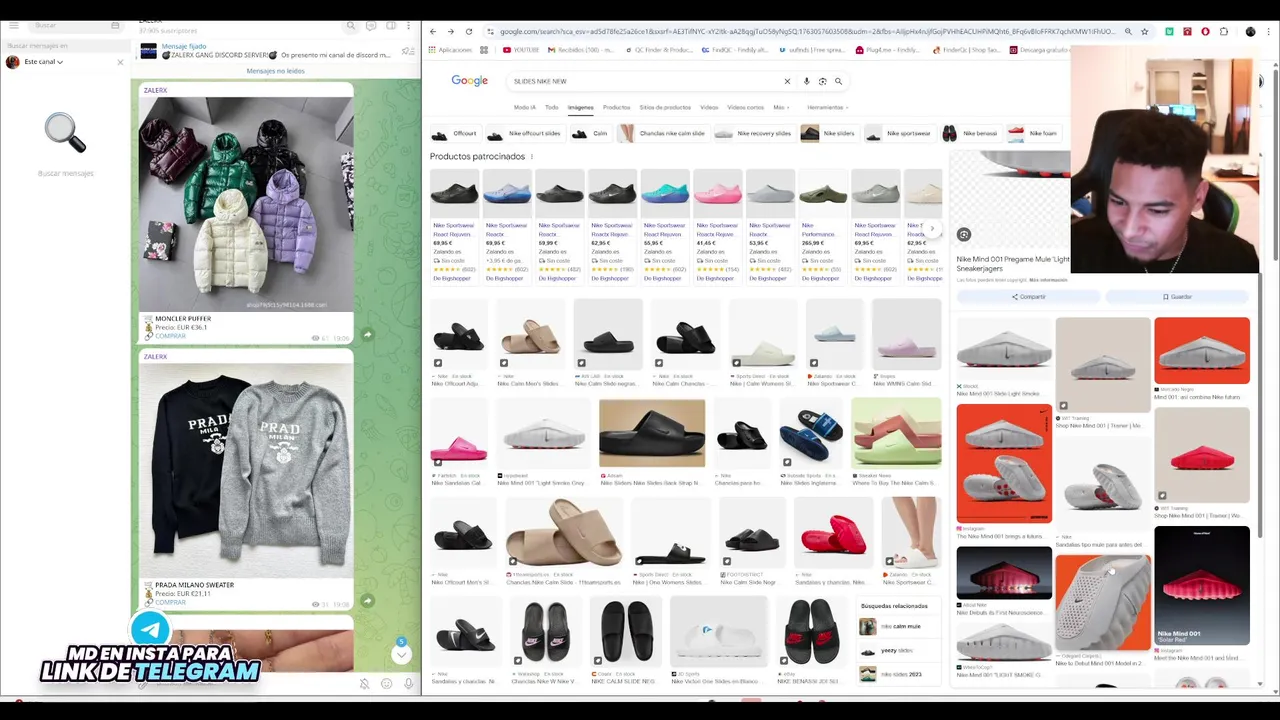Expand the 'Este canal' search scope dropdown
Screen dimensions: 1280x720
pyautogui.click(x=43, y=62)
